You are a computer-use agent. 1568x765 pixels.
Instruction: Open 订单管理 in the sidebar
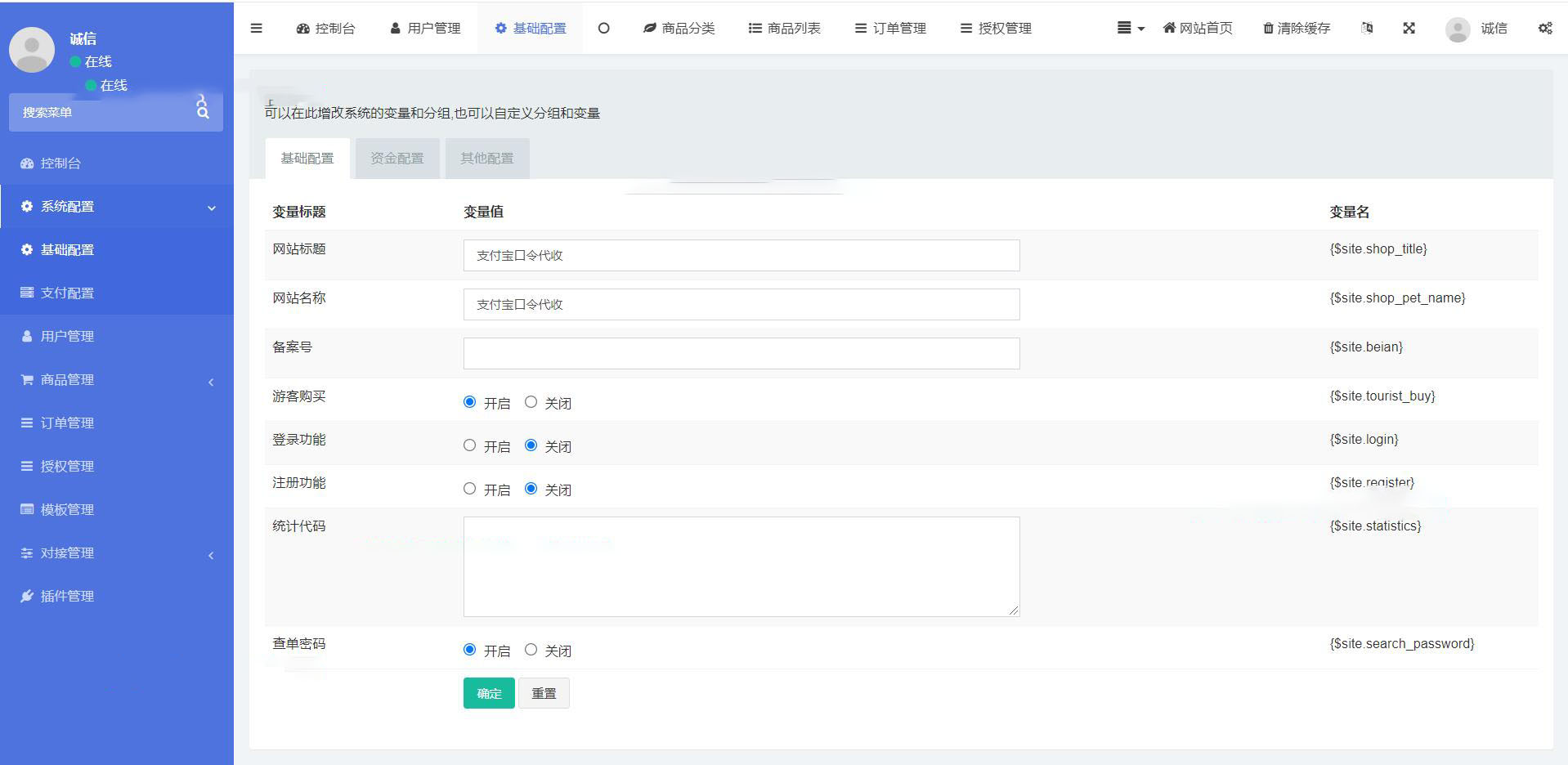(x=117, y=423)
